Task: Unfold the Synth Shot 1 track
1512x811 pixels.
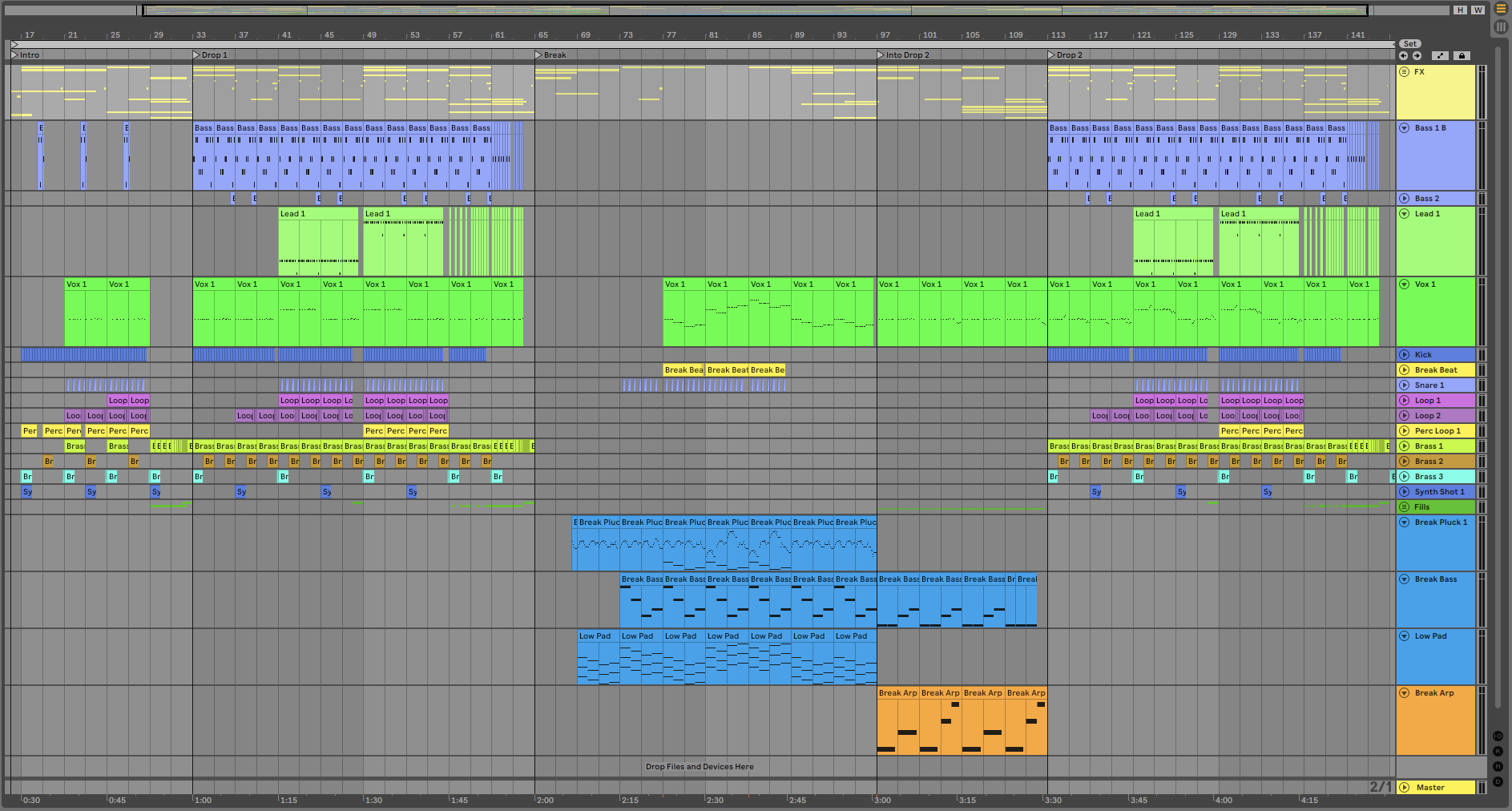Action: (1404, 492)
